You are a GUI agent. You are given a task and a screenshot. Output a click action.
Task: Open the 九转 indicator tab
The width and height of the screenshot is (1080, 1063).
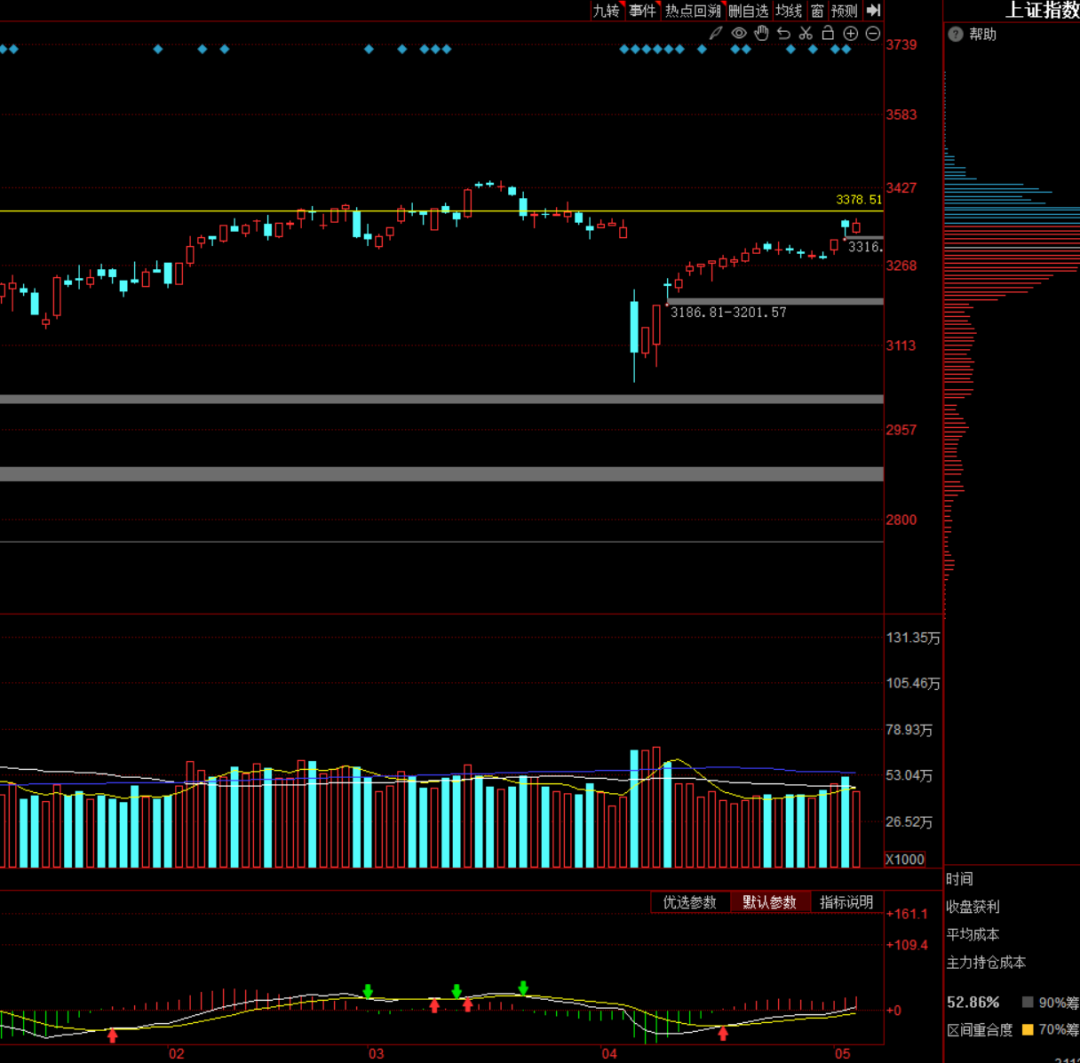pos(606,10)
